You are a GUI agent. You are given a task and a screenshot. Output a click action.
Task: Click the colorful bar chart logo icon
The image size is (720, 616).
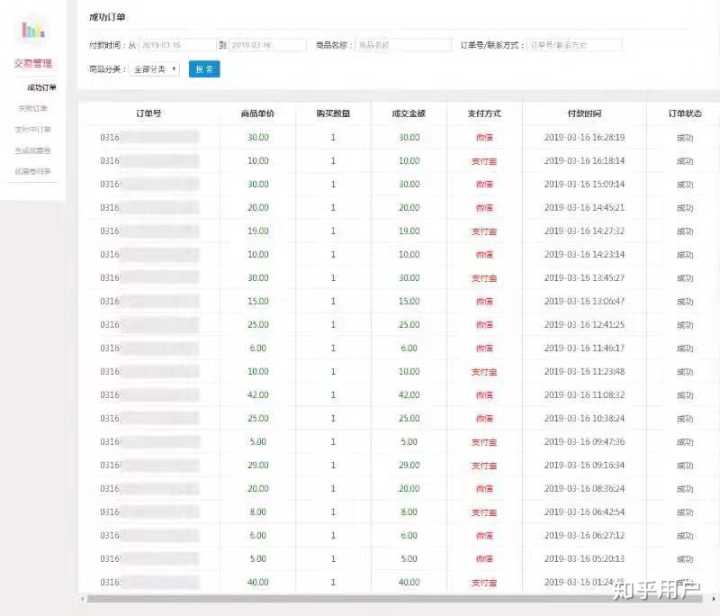pyautogui.click(x=33, y=30)
